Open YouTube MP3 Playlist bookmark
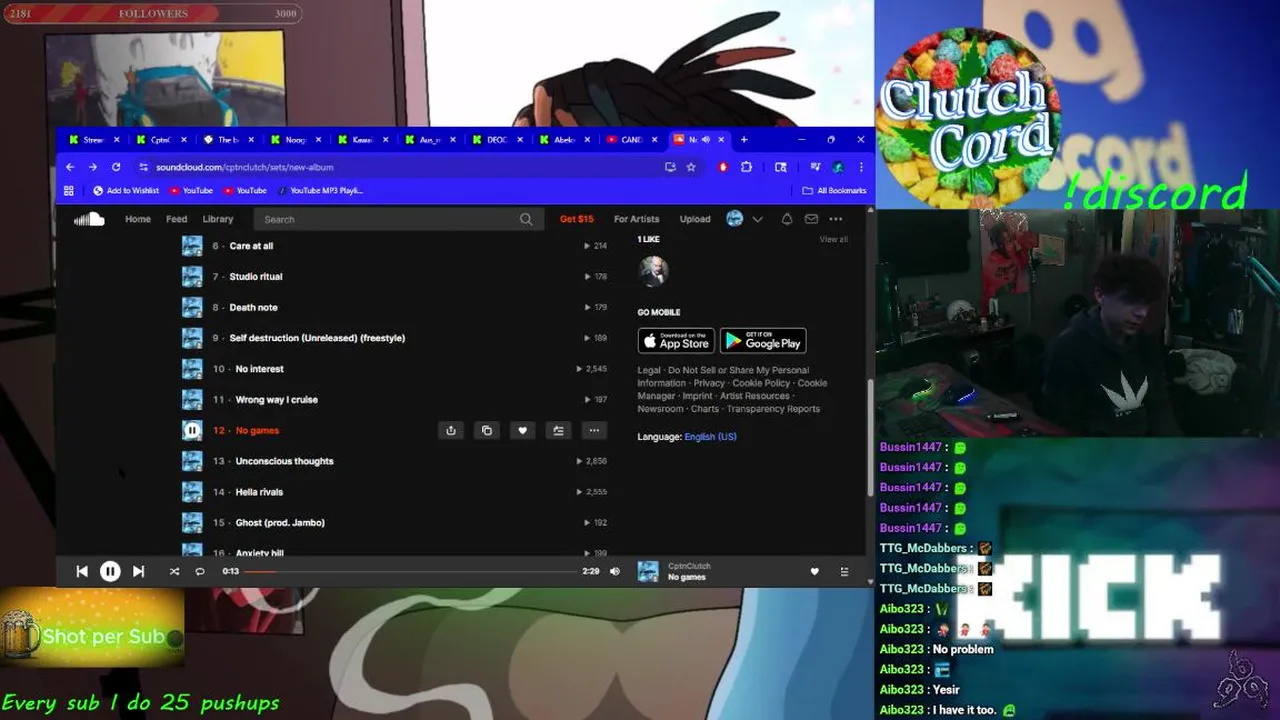Viewport: 1280px width, 720px height. pyautogui.click(x=319, y=190)
